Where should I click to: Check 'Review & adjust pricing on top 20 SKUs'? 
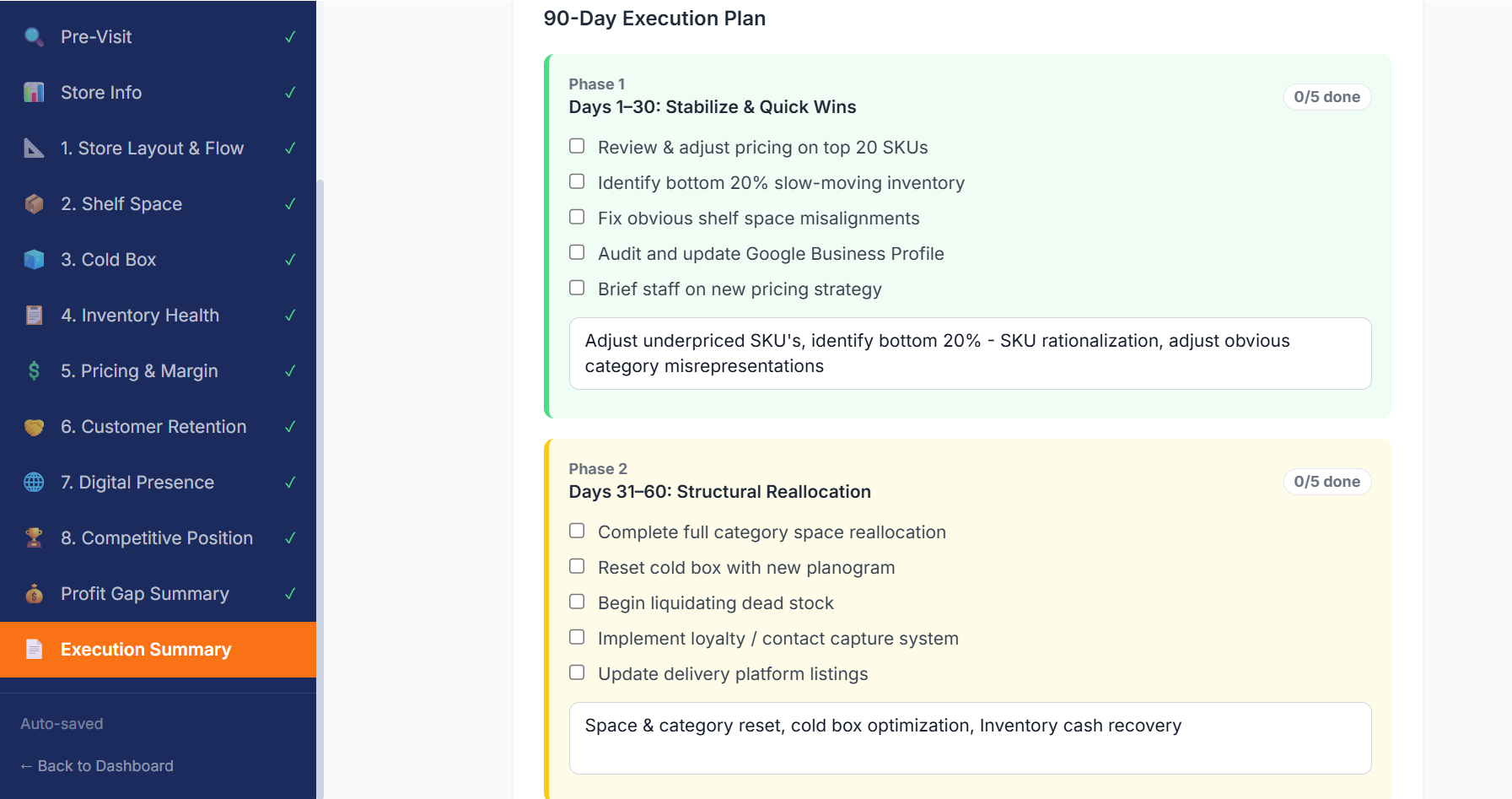pos(577,145)
